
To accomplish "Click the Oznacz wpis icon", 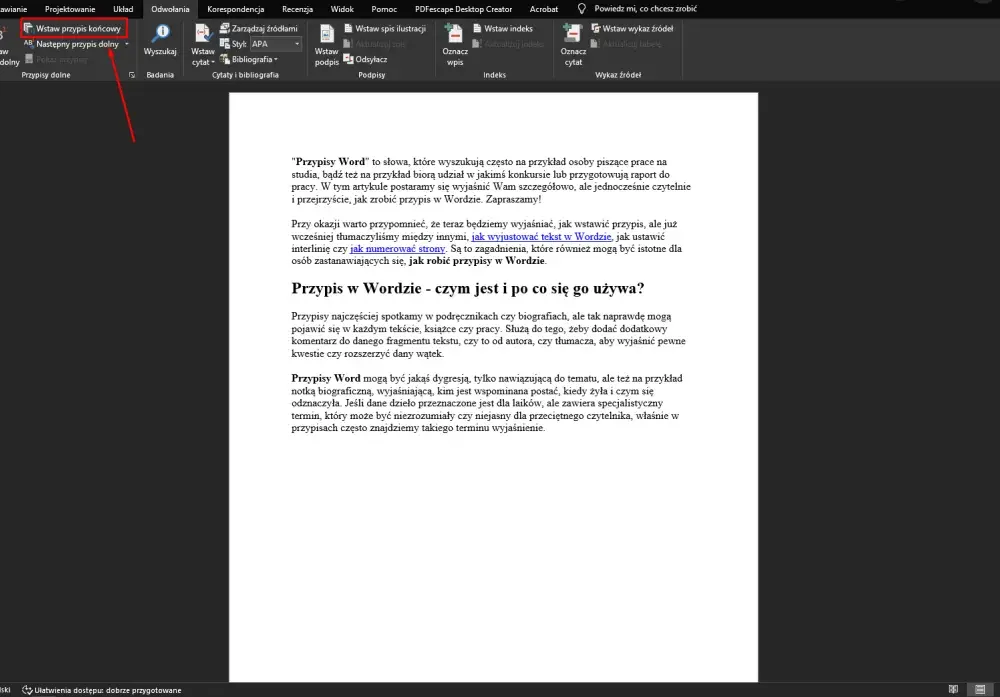I will [x=455, y=33].
